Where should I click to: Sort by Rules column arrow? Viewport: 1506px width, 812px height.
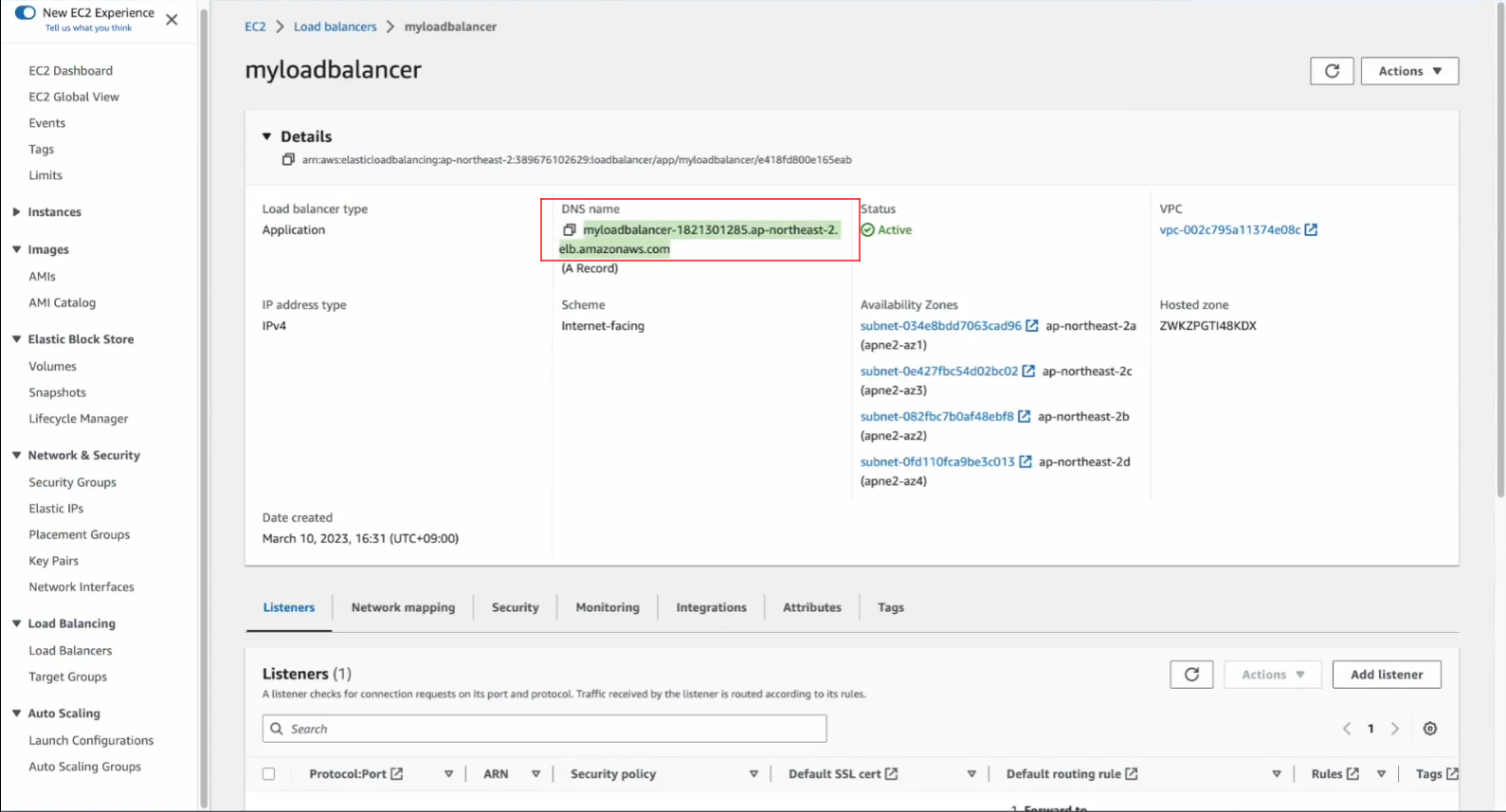coord(1381,774)
